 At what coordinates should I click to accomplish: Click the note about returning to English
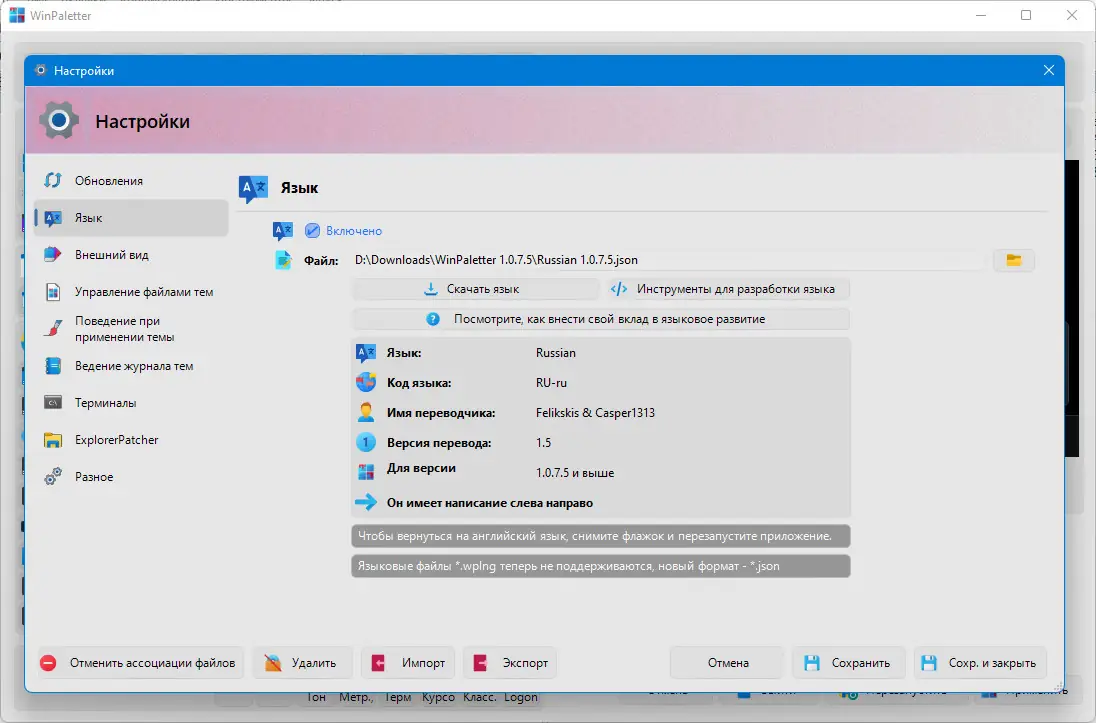[x=600, y=536]
